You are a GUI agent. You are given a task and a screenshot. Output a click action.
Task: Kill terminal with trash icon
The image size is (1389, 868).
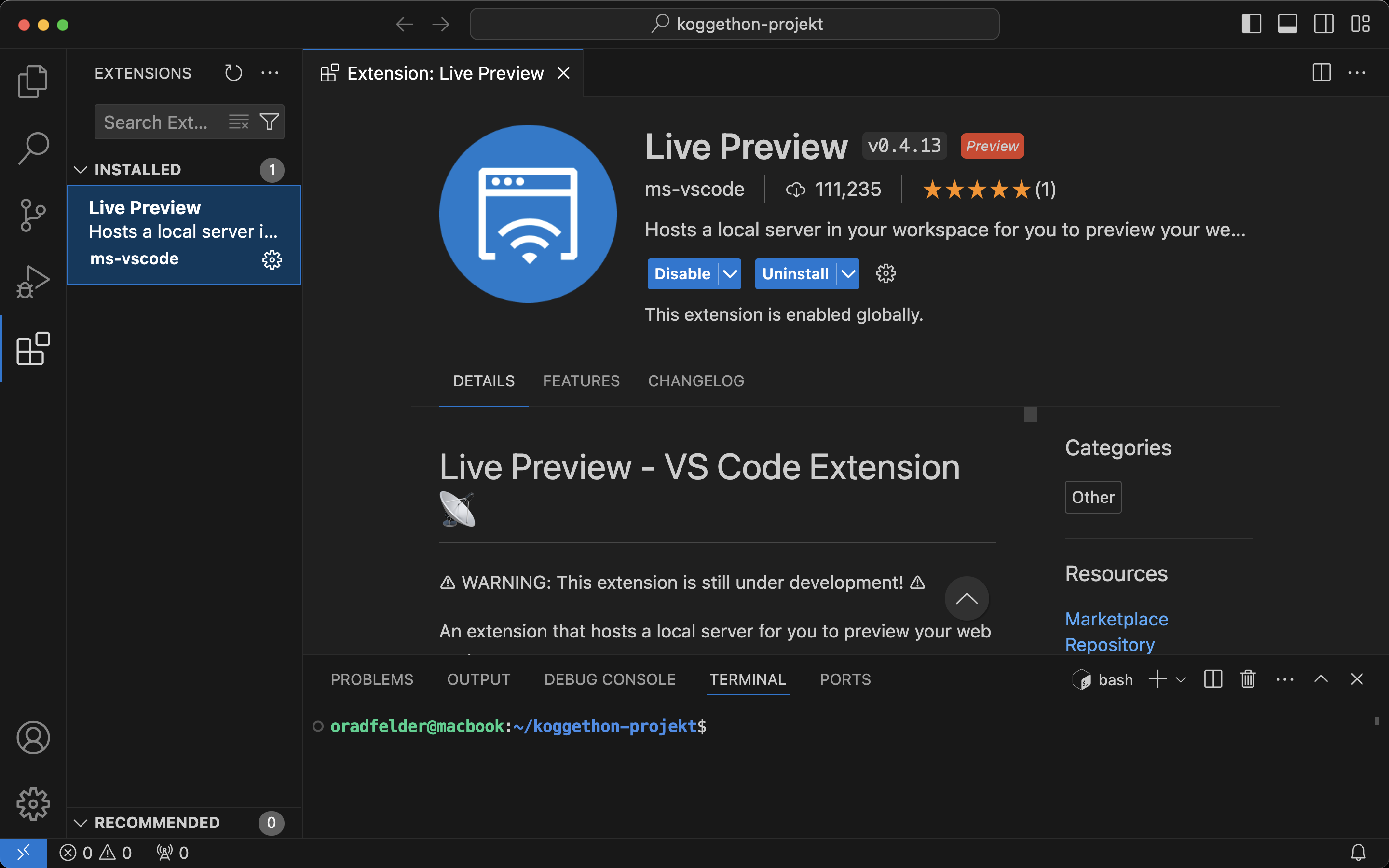coord(1248,680)
